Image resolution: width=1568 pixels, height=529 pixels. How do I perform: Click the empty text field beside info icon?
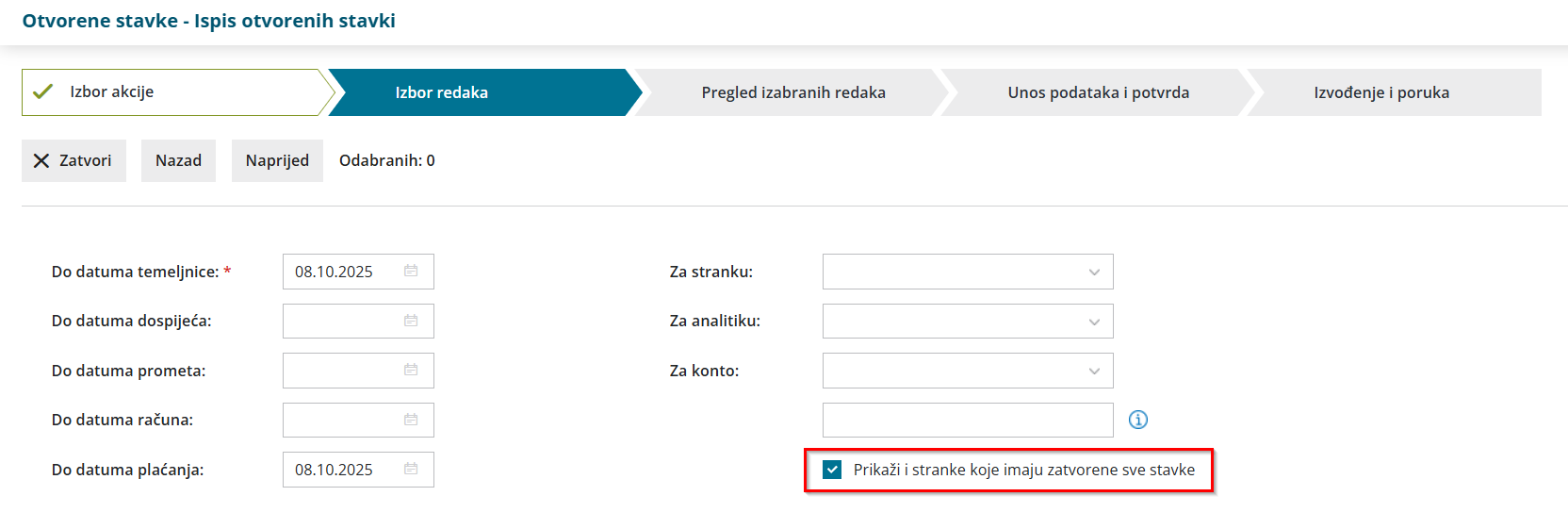point(968,420)
